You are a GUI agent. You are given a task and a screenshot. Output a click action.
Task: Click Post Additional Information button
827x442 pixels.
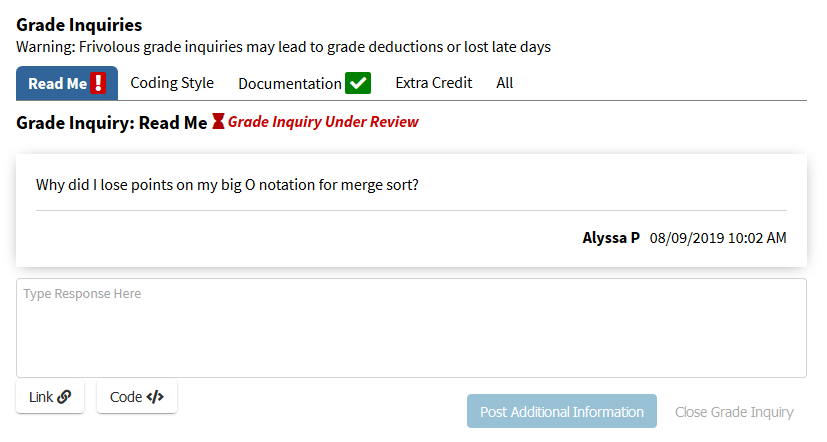[x=562, y=411]
